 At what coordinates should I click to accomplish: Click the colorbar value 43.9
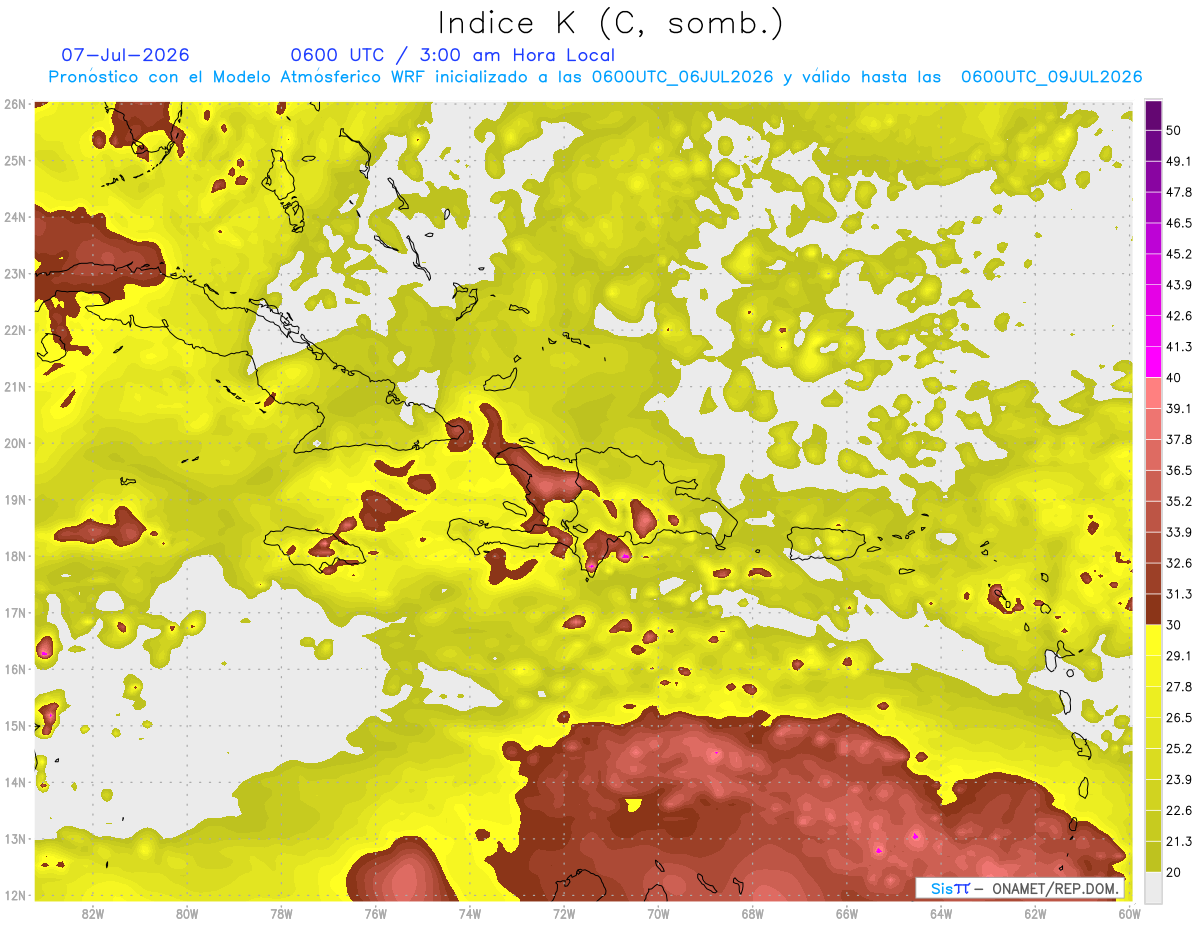tap(1179, 285)
